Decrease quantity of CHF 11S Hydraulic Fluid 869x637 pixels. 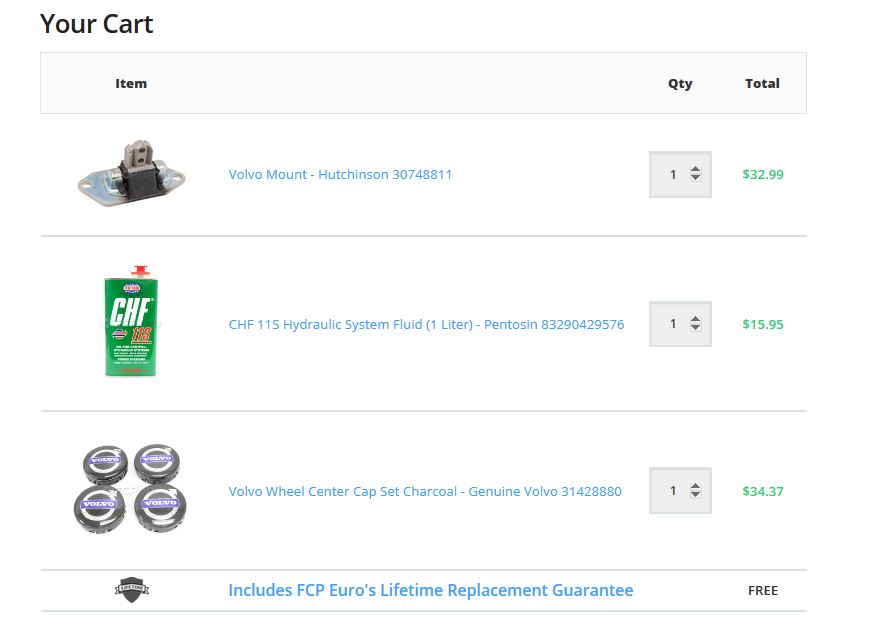tap(695, 329)
